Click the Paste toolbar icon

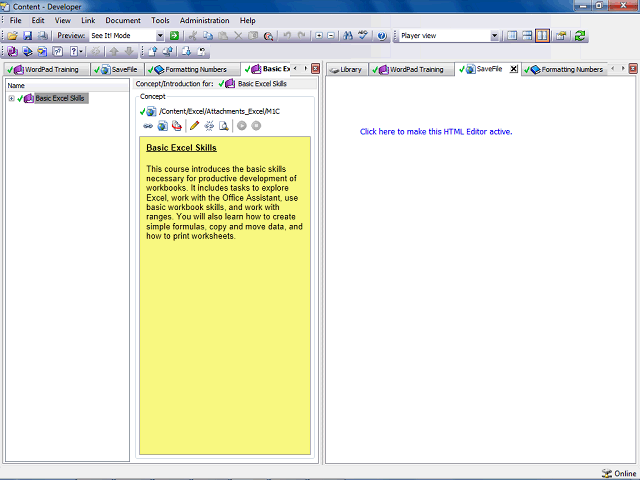pyautogui.click(x=223, y=36)
